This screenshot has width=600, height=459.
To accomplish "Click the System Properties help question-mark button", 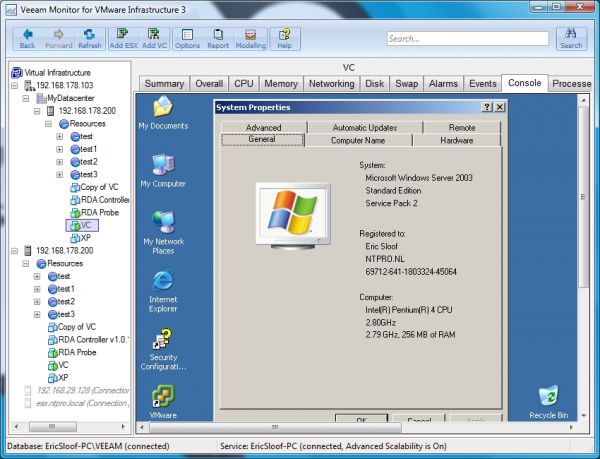I will [x=486, y=107].
